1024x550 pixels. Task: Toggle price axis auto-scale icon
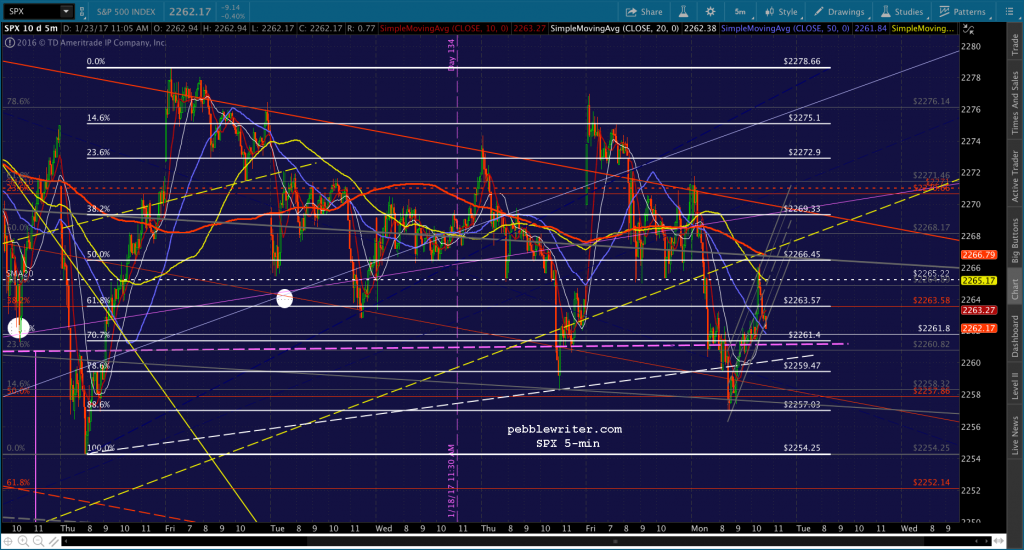[x=968, y=29]
